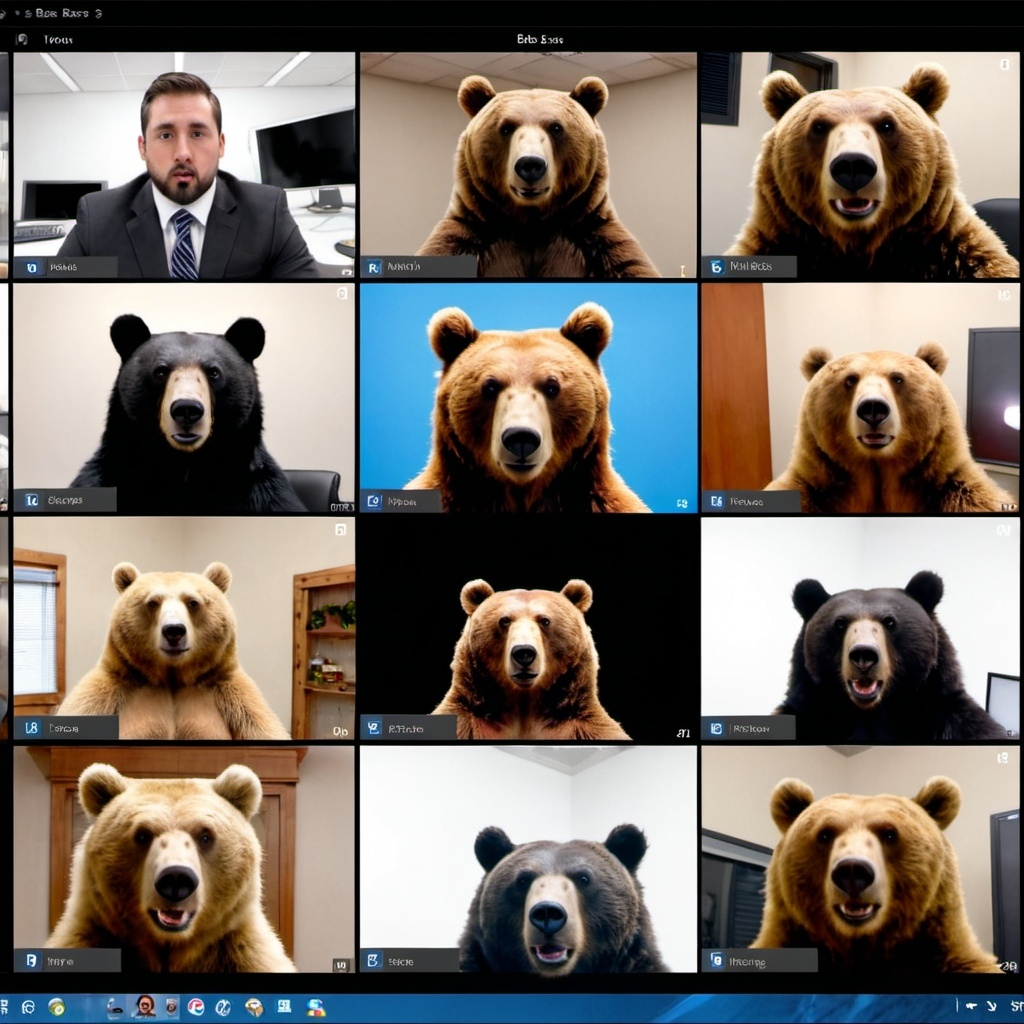Toggle the camera on the bottom-middle bear tile
Viewport: 1024px width, 1024px height.
coord(372,960)
